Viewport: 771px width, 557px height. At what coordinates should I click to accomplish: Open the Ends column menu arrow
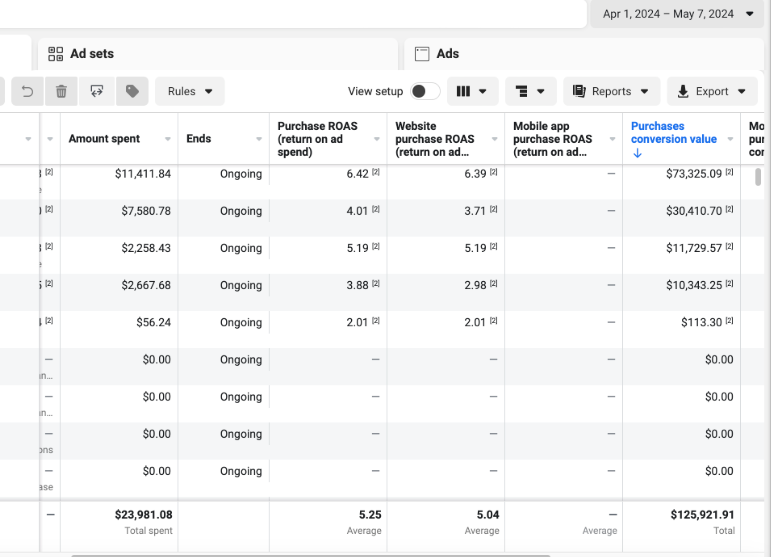tap(257, 139)
